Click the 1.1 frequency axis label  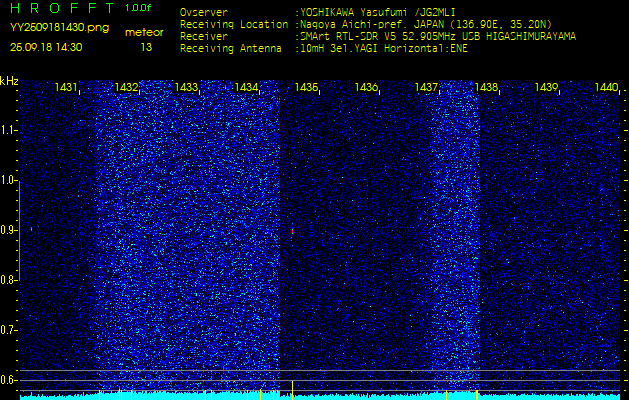pyautogui.click(x=7, y=130)
